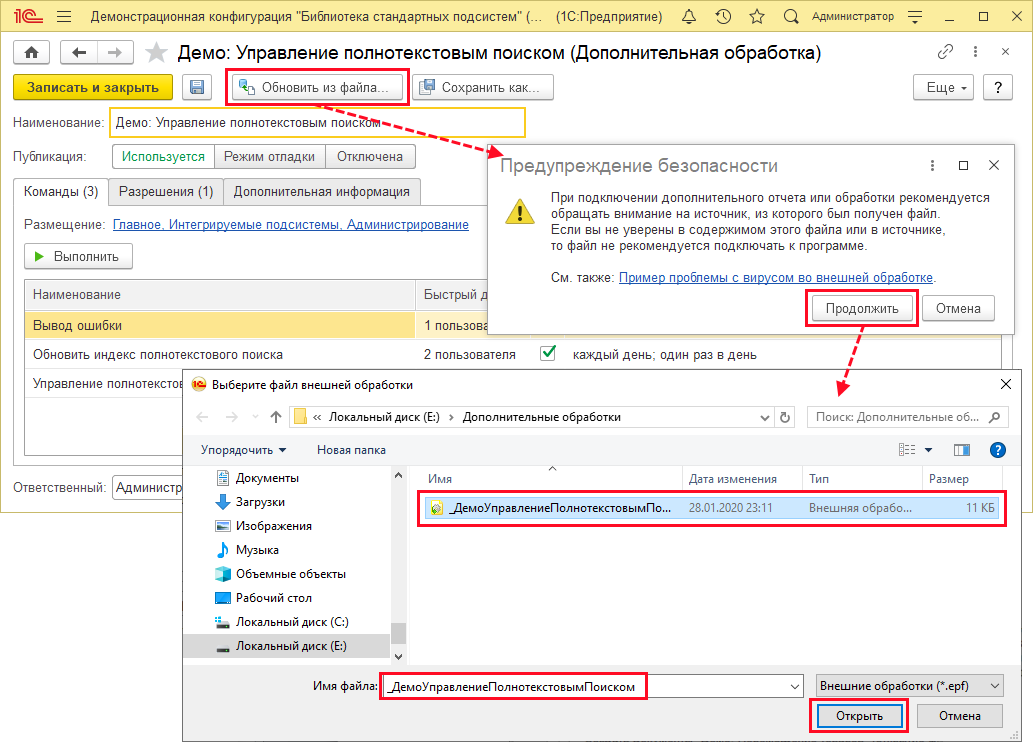Go to the home page icon

click(32, 52)
